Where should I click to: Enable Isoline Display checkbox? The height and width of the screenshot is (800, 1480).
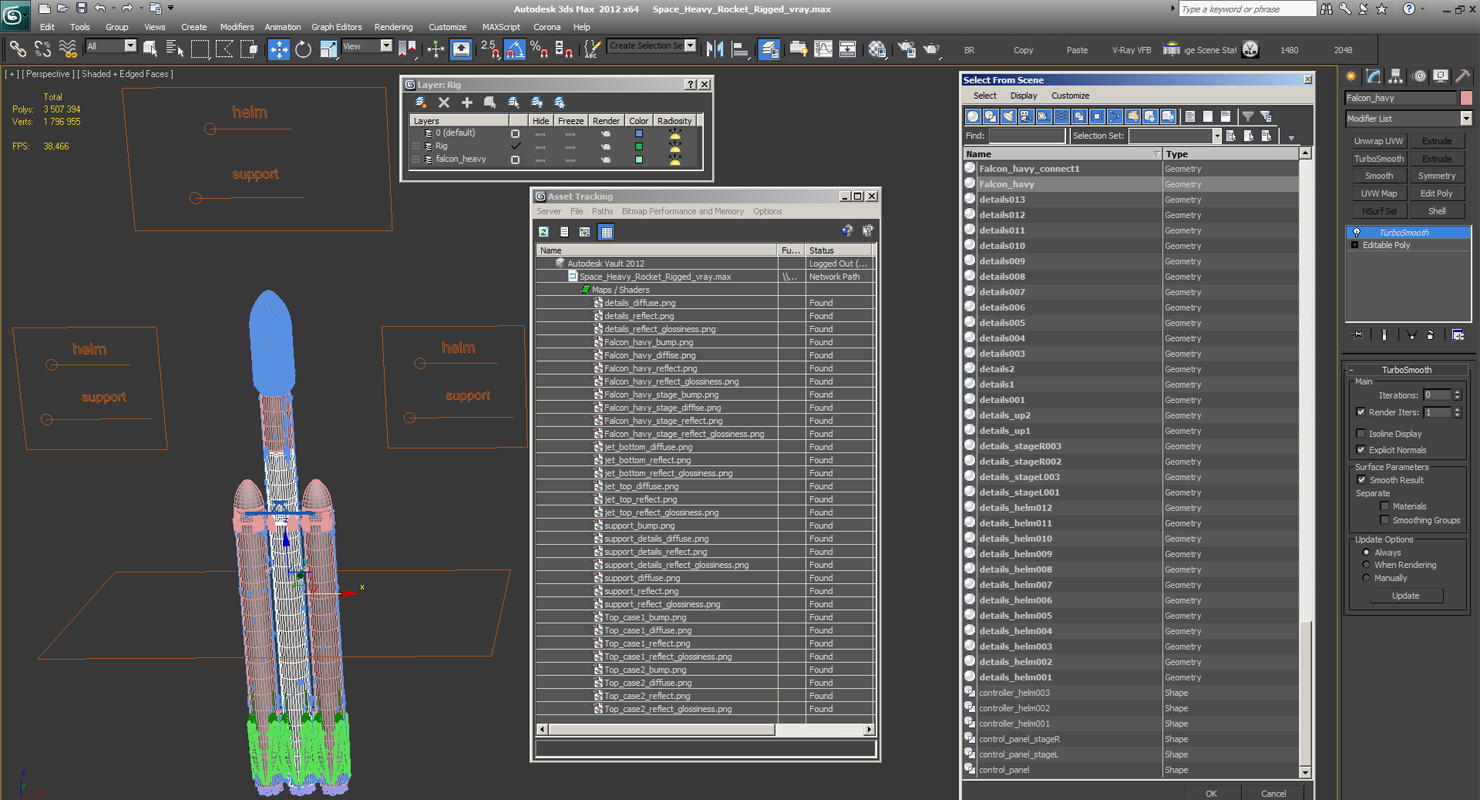coord(1361,434)
